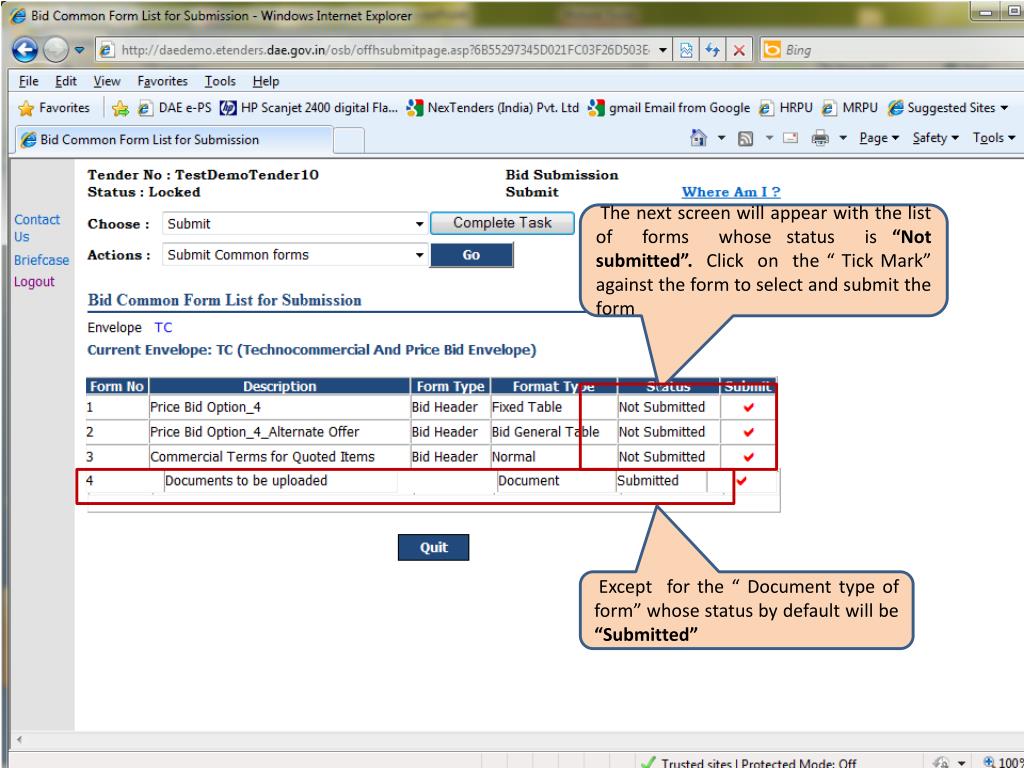The width and height of the screenshot is (1024, 768).
Task: Click the Home icon in command bar
Action: [x=699, y=138]
